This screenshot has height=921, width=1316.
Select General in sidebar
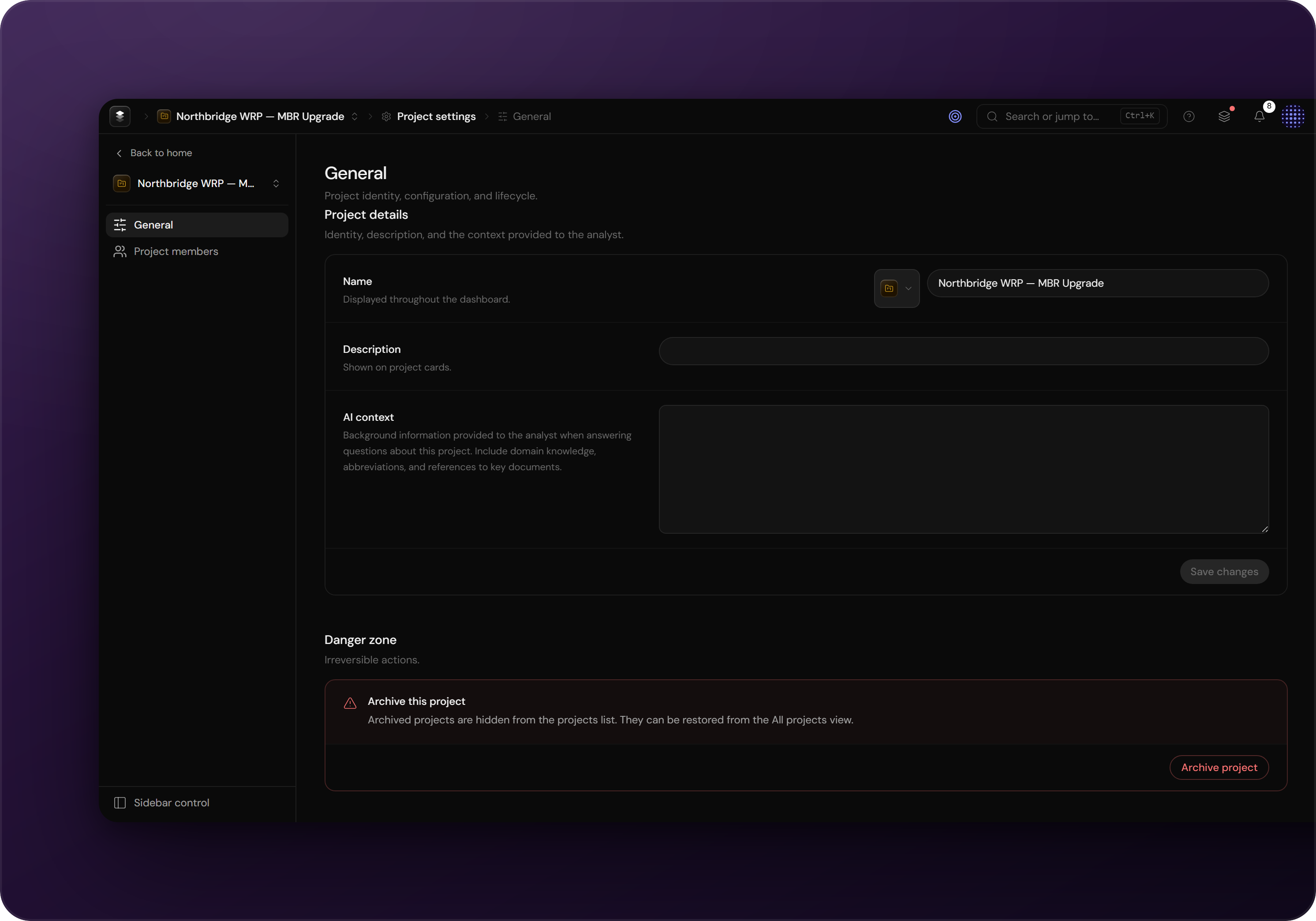coord(197,225)
